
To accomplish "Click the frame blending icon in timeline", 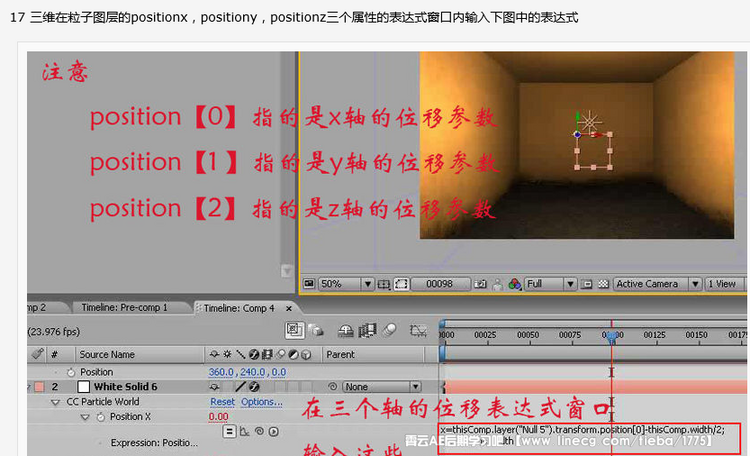I will (x=367, y=330).
